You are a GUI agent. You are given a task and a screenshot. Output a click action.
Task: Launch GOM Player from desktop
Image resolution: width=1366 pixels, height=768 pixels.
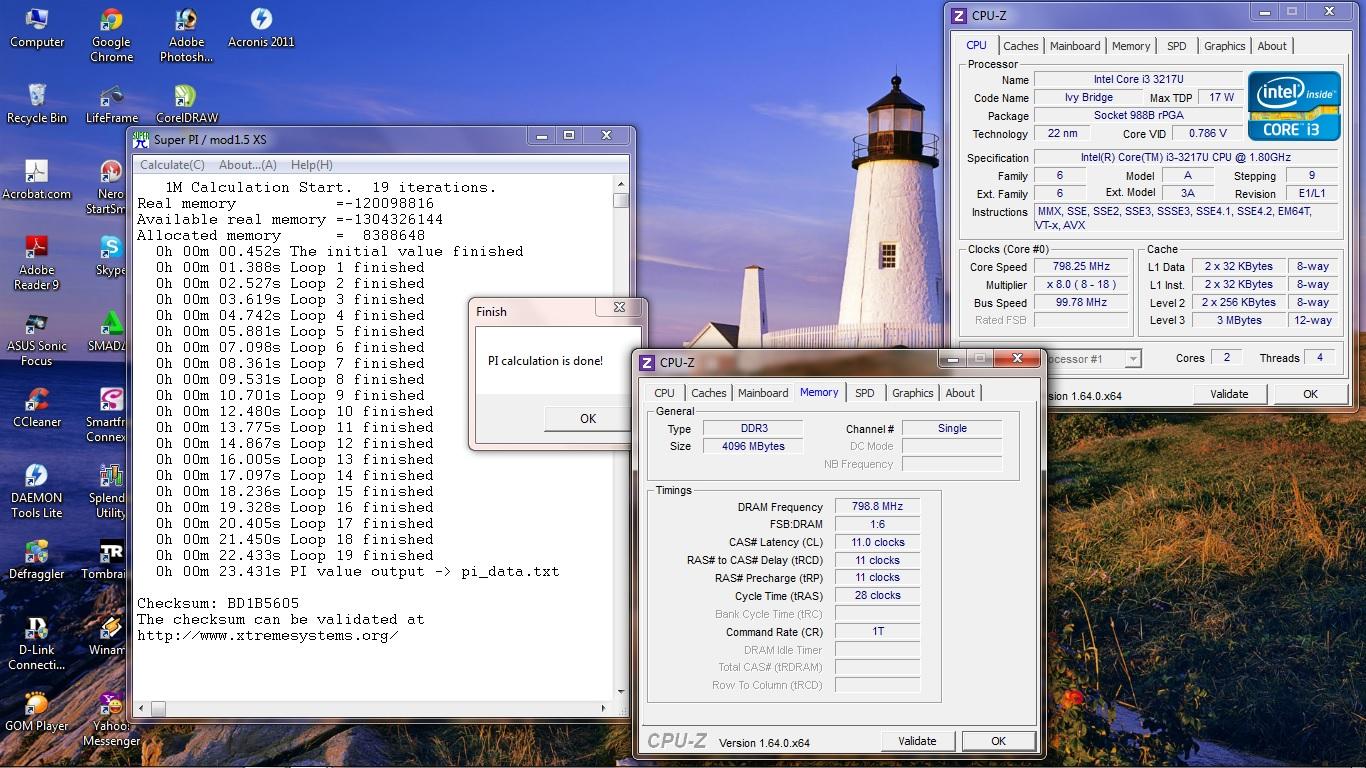click(37, 712)
